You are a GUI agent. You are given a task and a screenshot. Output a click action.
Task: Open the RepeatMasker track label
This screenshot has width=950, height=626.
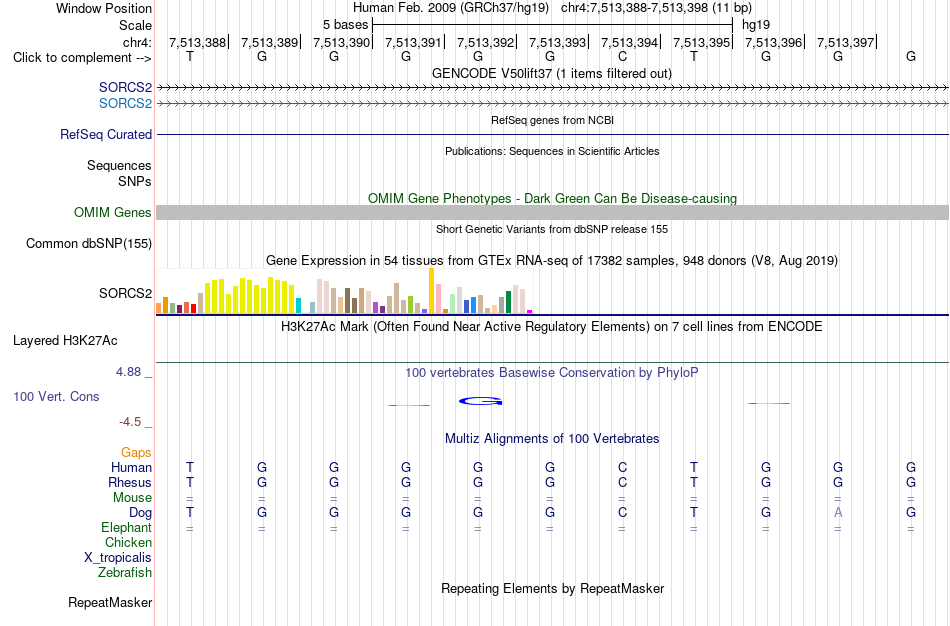tap(110, 602)
